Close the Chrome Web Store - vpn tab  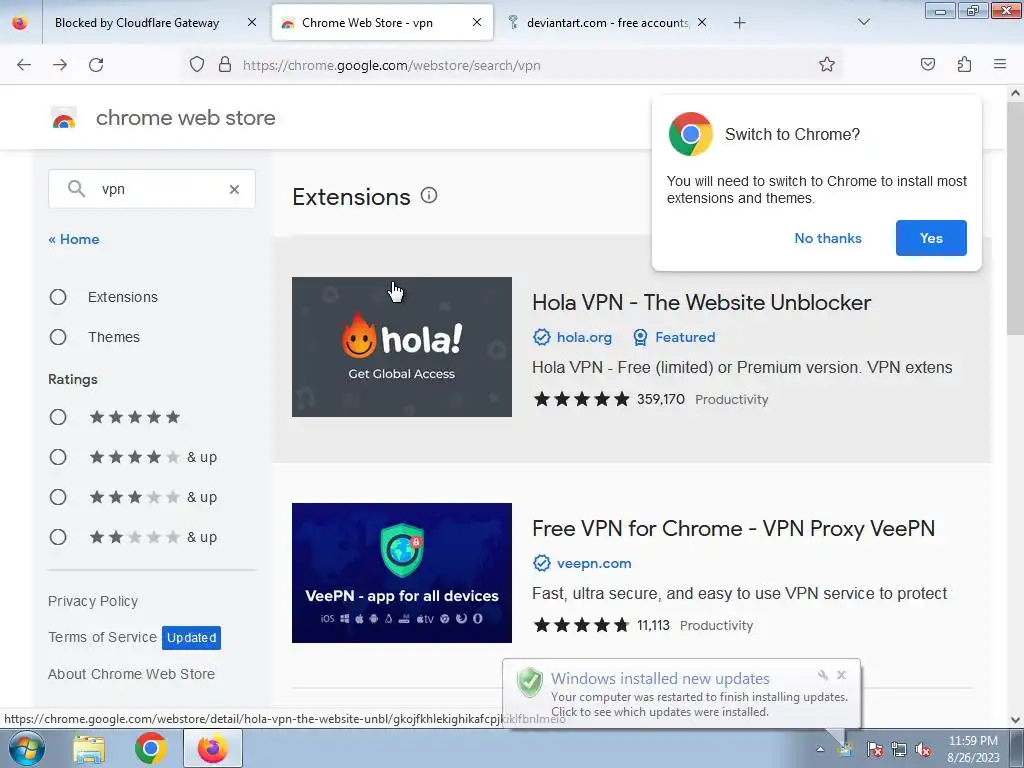477,23
